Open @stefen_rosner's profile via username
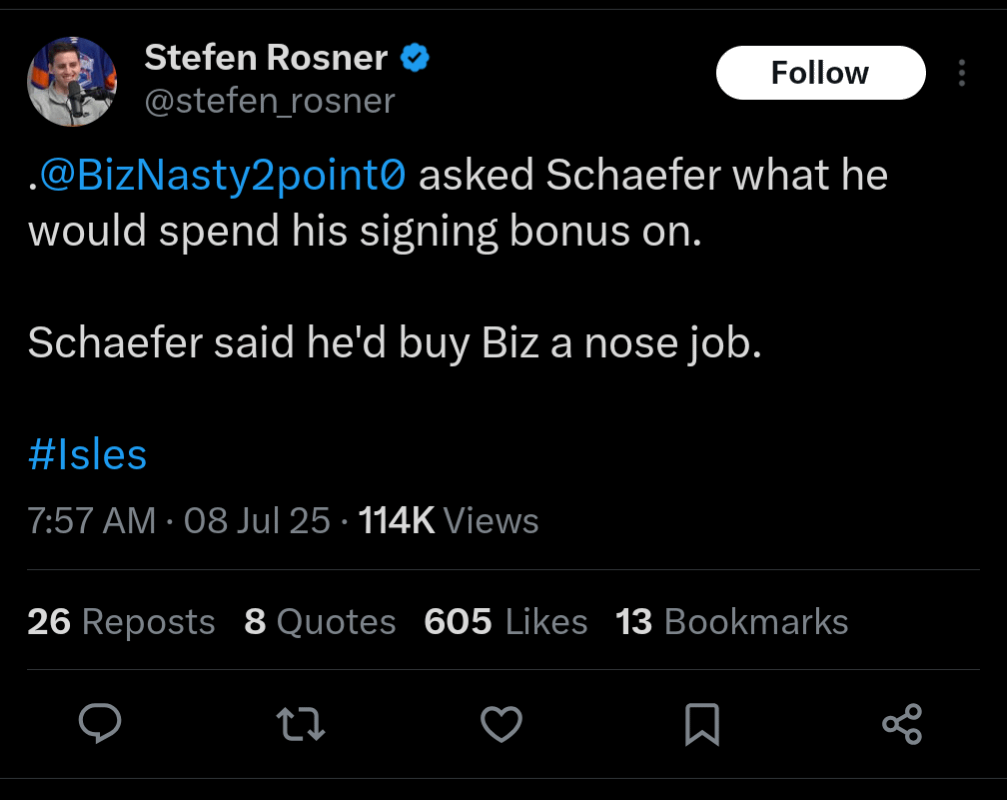The height and width of the screenshot is (800, 1007). [270, 100]
